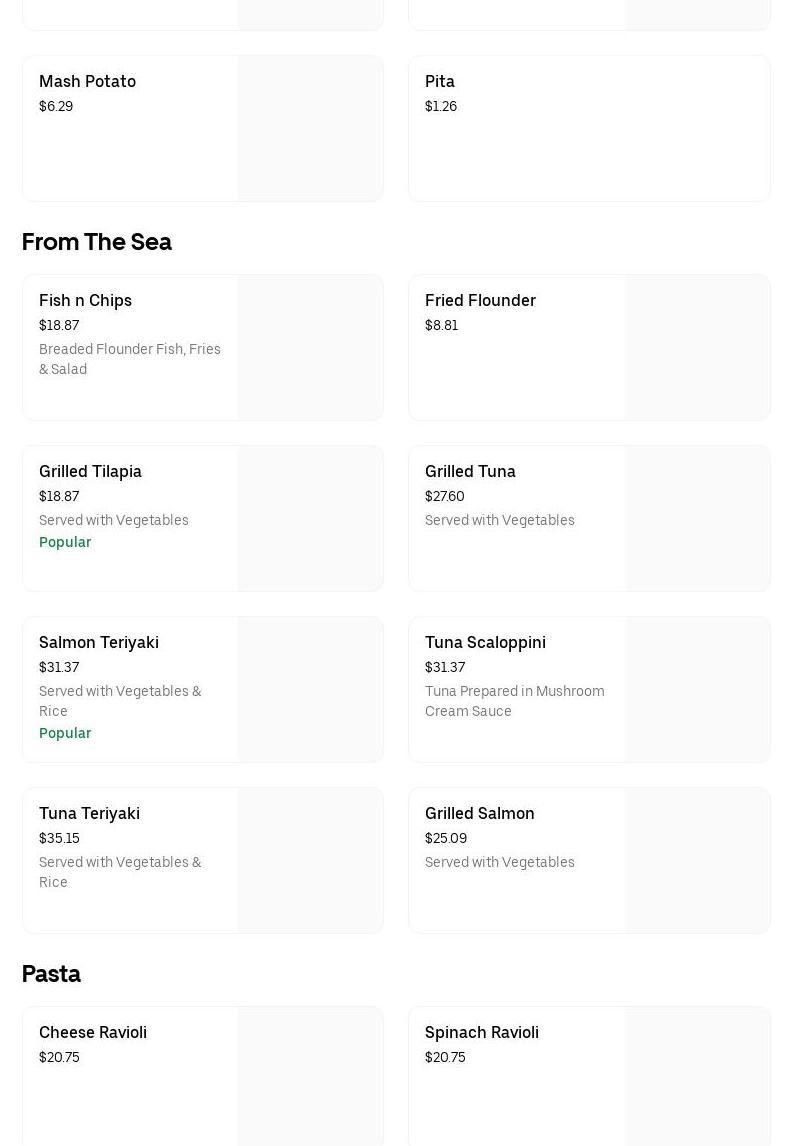The height and width of the screenshot is (1146, 804).
Task: Open the Spinach Ravioli item
Action: click(x=482, y=1033)
